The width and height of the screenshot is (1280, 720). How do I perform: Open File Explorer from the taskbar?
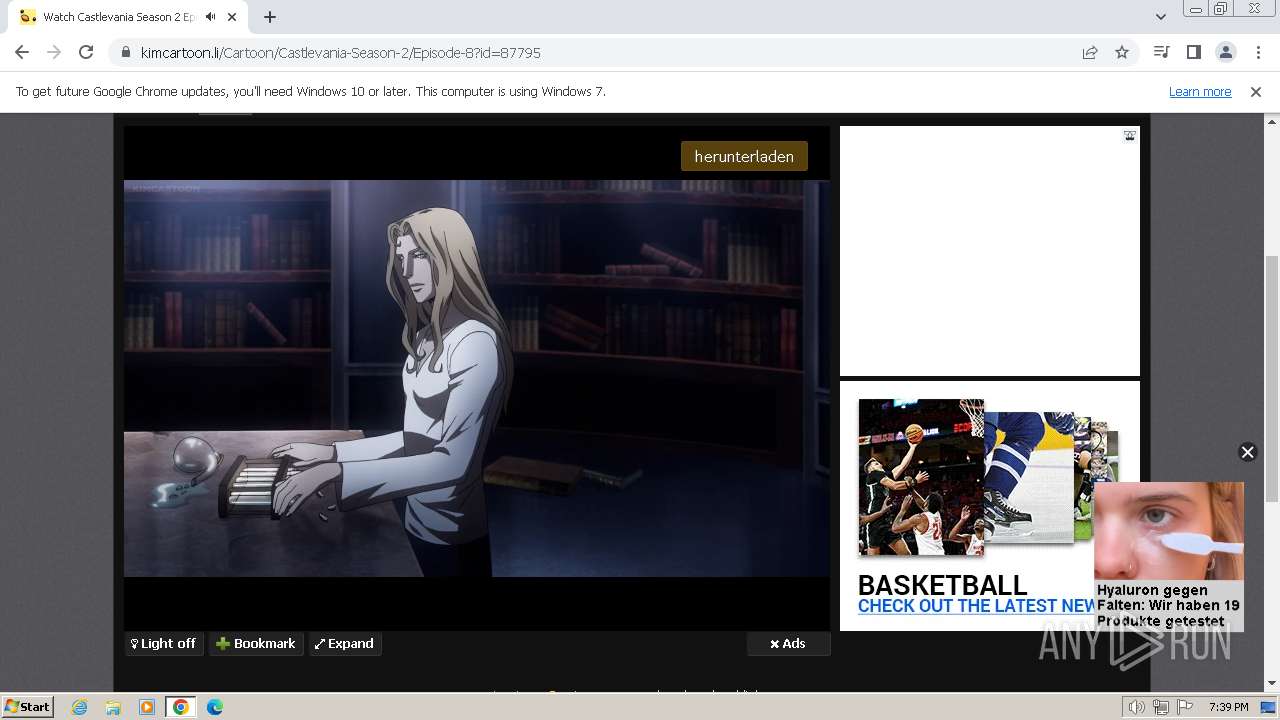[x=113, y=707]
